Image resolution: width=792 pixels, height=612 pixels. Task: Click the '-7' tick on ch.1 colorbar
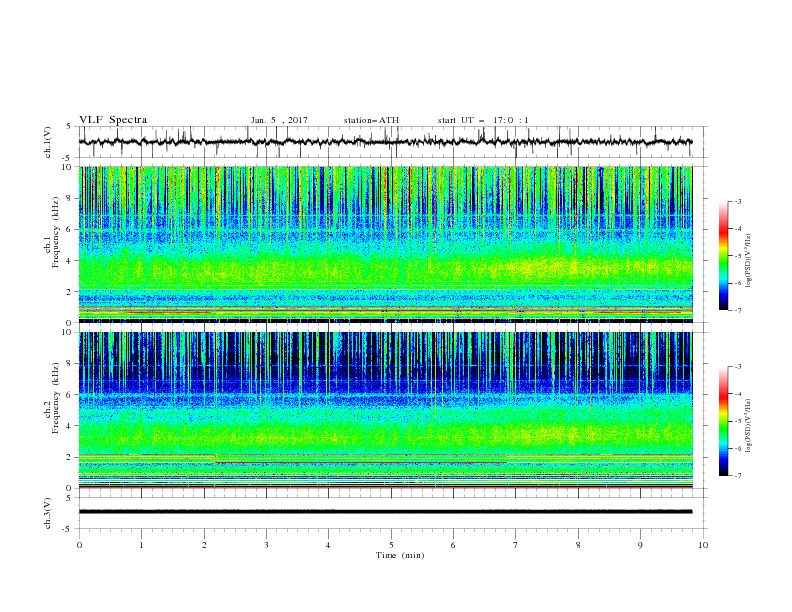click(737, 310)
